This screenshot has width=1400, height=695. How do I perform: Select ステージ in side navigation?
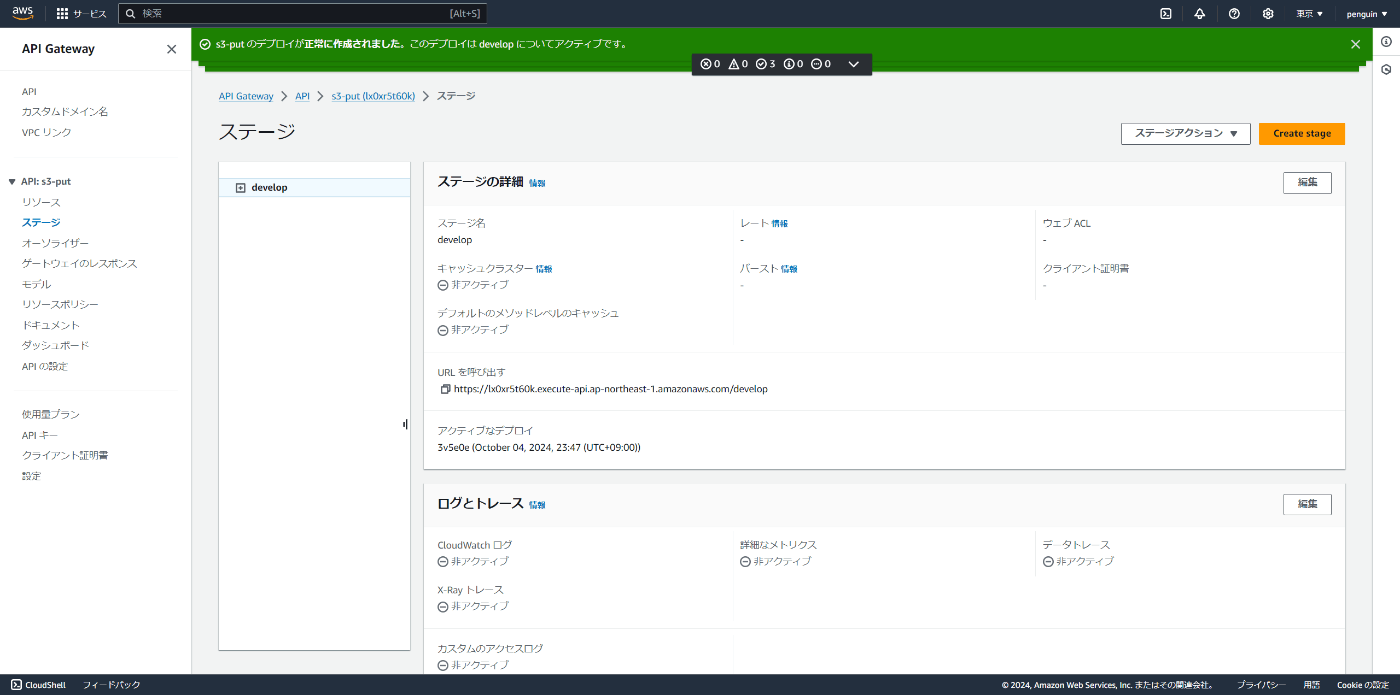click(x=41, y=223)
